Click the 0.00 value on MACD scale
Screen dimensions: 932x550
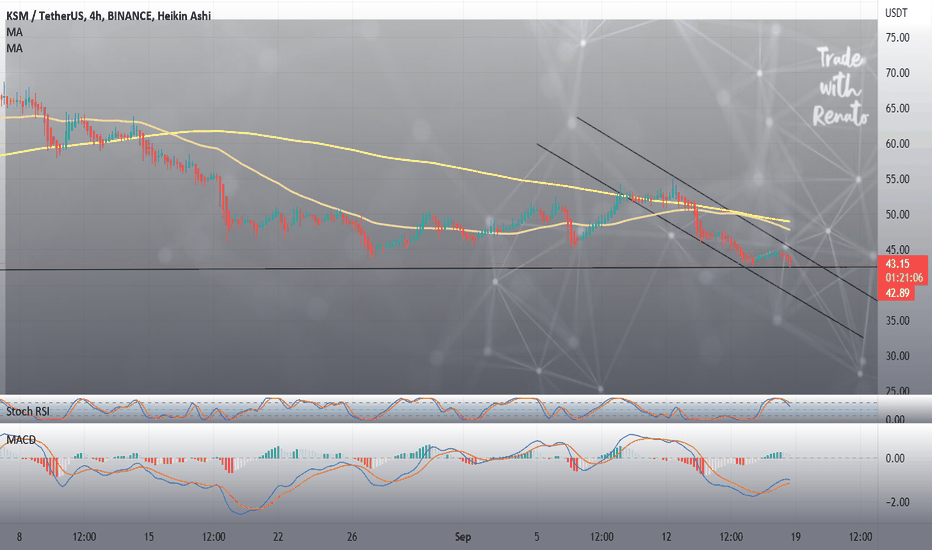[x=895, y=458]
